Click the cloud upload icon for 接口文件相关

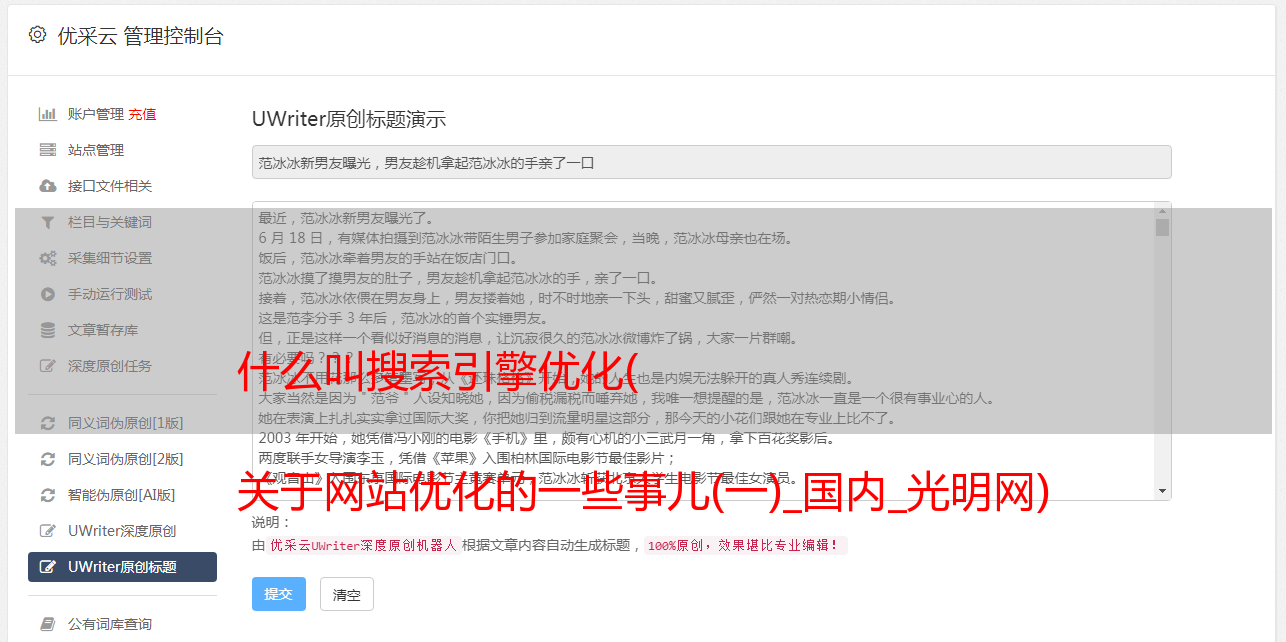pyautogui.click(x=47, y=186)
